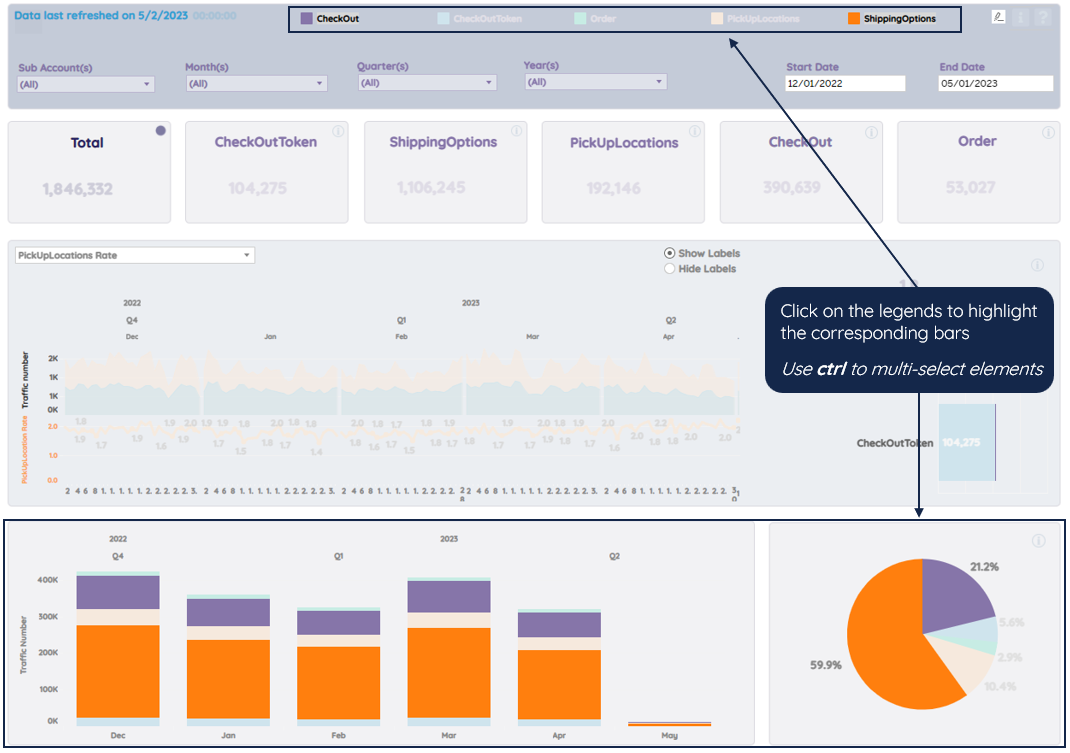The image size is (1070, 753).
Task: Open the Year(s) filter dropdown
Action: (x=595, y=82)
